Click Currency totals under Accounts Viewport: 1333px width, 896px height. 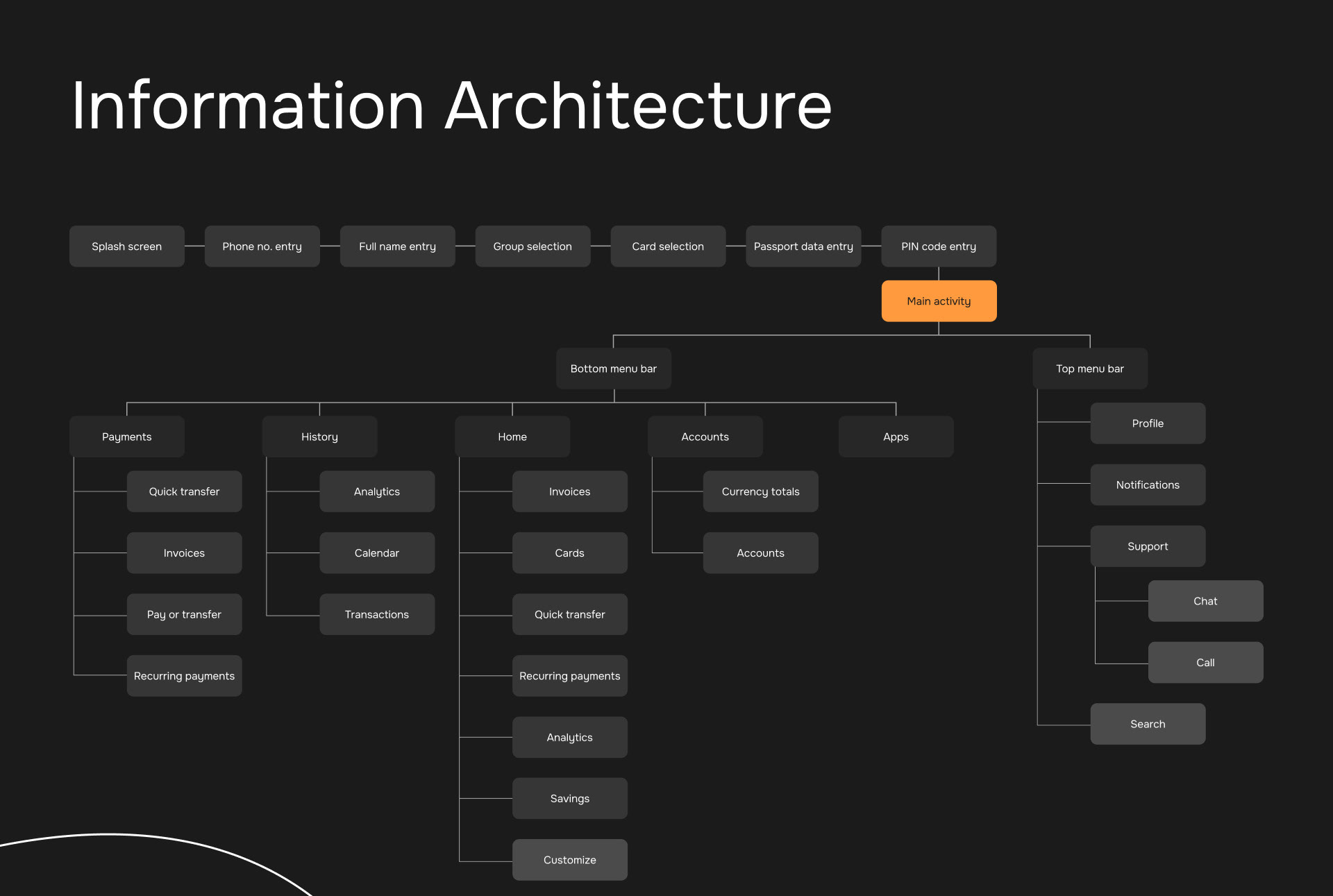tap(760, 491)
